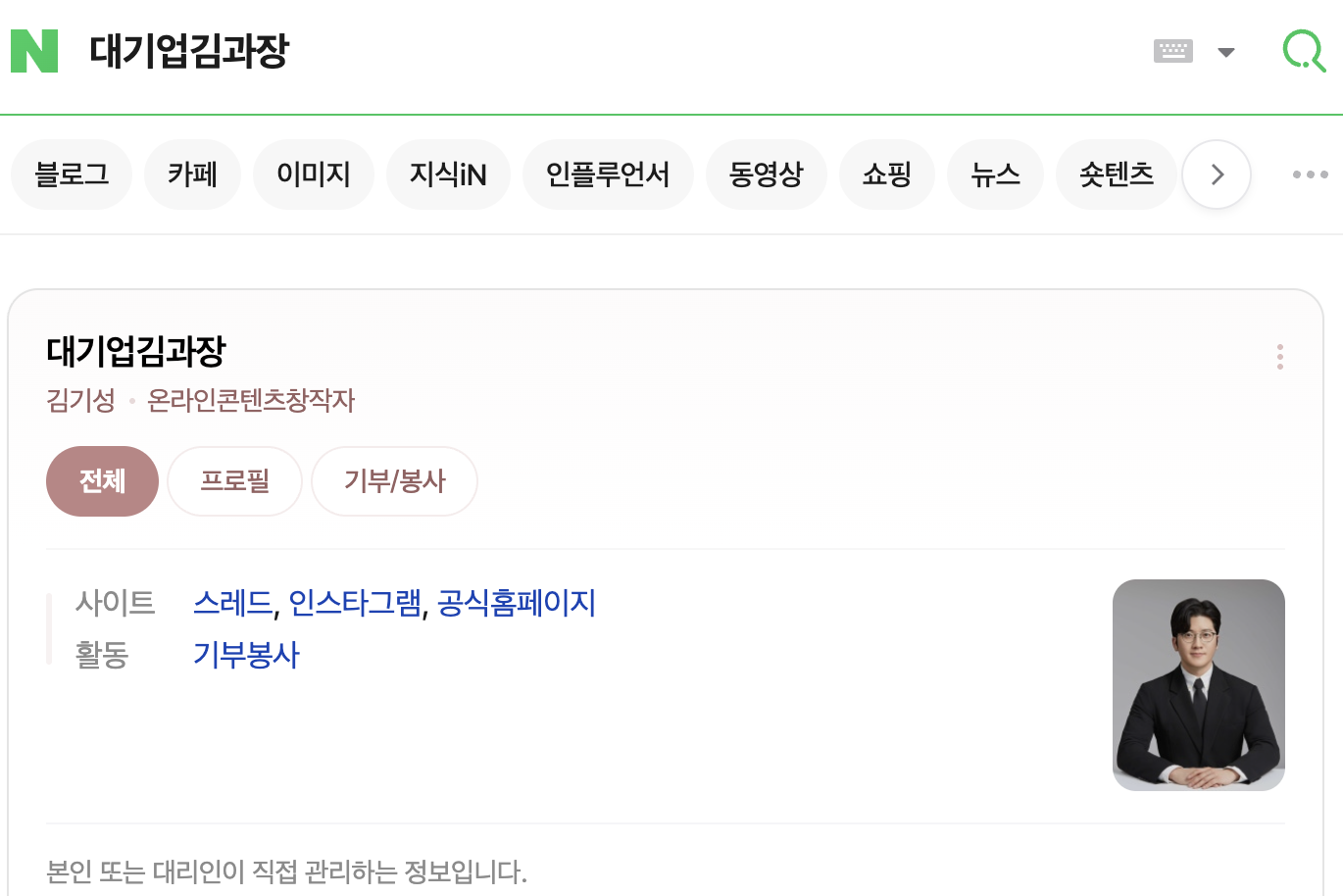
Task: Select the 기부/봉사 filter pill
Action: pyautogui.click(x=394, y=481)
